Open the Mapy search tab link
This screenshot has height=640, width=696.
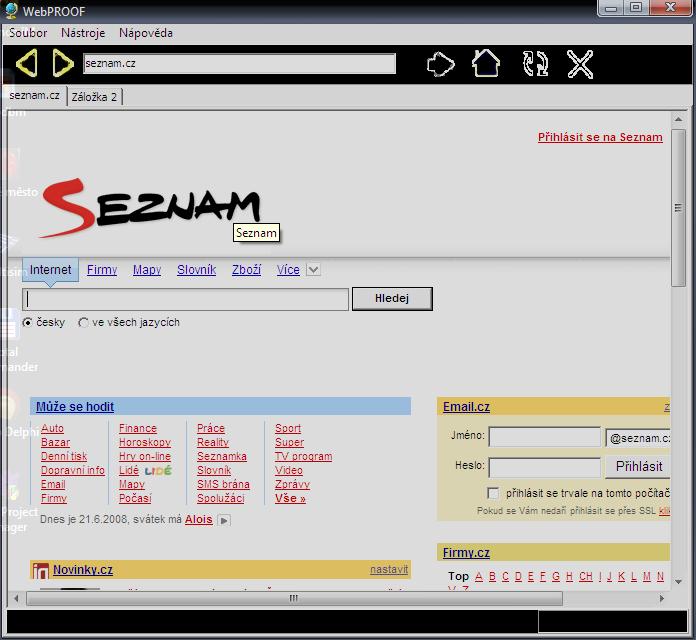pyautogui.click(x=147, y=269)
